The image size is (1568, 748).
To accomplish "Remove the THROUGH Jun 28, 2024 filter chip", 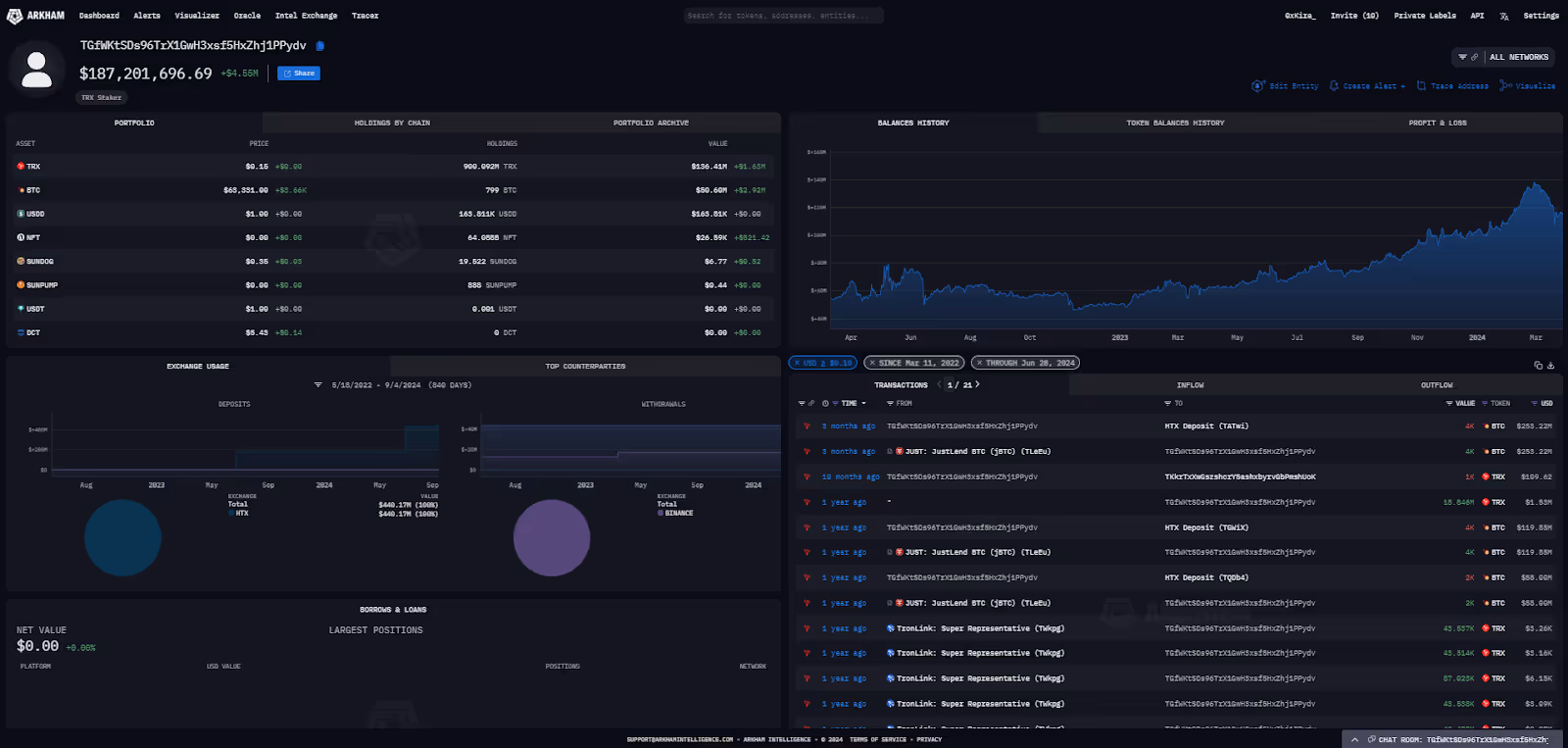I will coord(979,363).
